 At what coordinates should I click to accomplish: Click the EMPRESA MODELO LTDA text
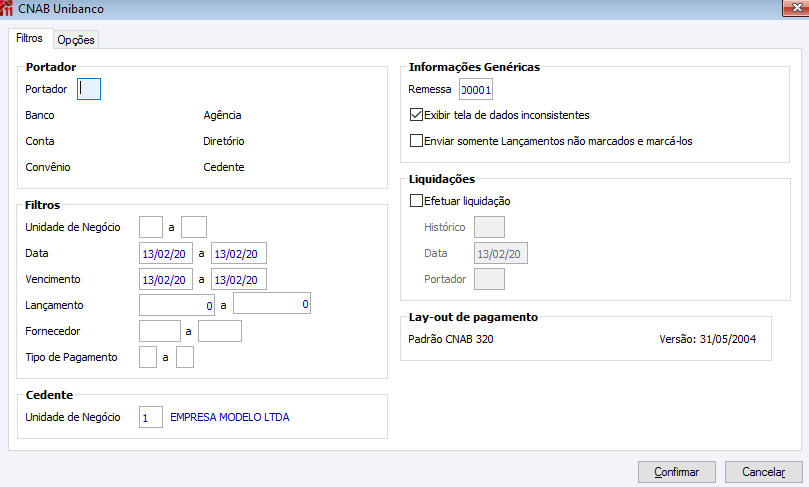[x=230, y=417]
